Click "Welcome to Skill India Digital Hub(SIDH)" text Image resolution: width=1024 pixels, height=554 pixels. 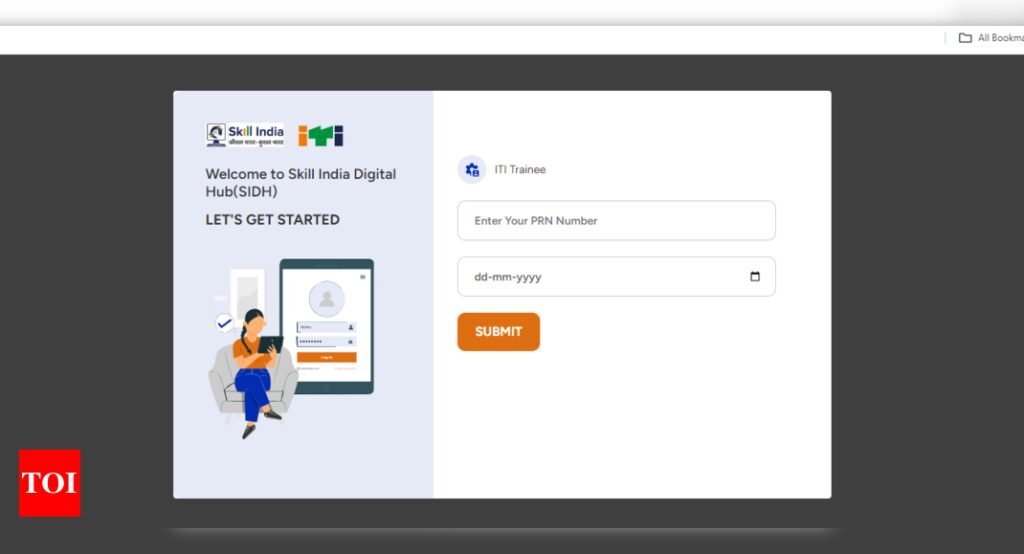(300, 183)
